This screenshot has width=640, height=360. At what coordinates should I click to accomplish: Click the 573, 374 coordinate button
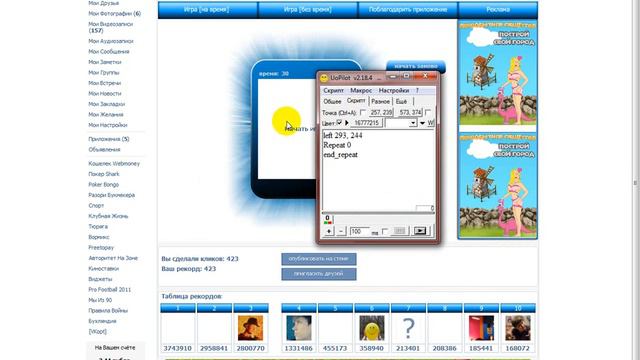(x=410, y=112)
